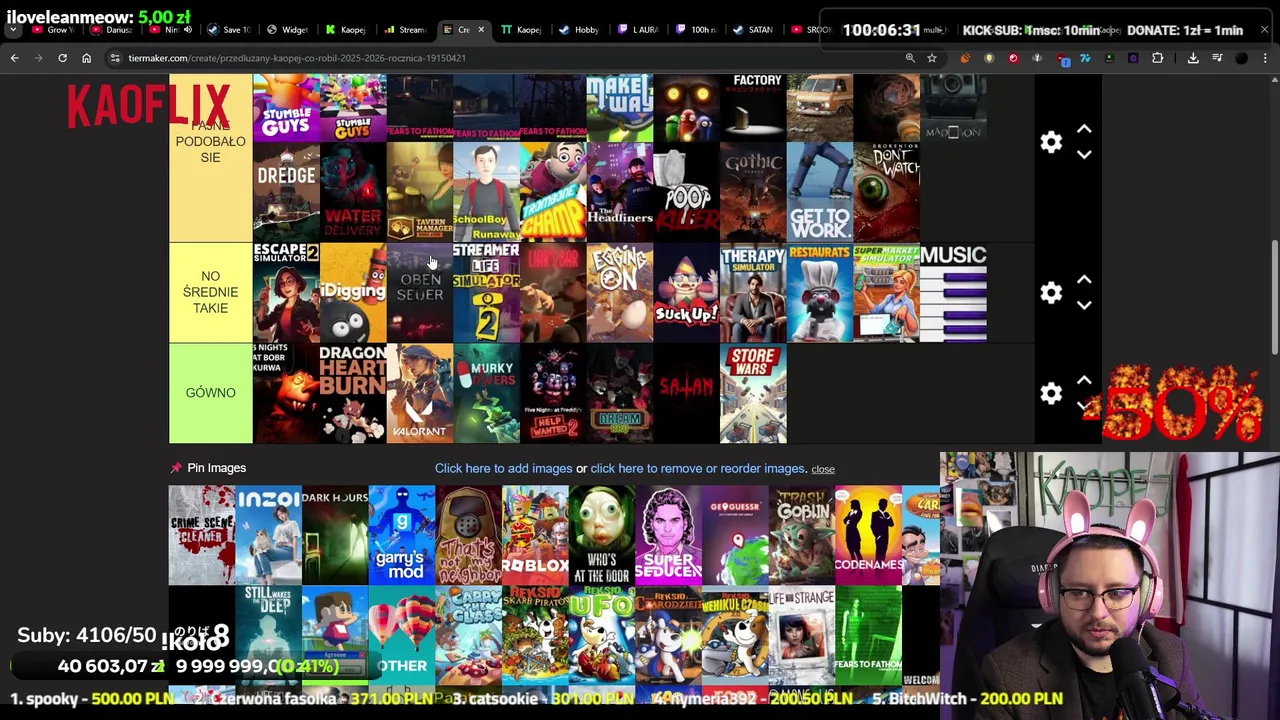Pick the ROBLOX tile in image pool
This screenshot has width=1280, height=720.
(x=535, y=535)
